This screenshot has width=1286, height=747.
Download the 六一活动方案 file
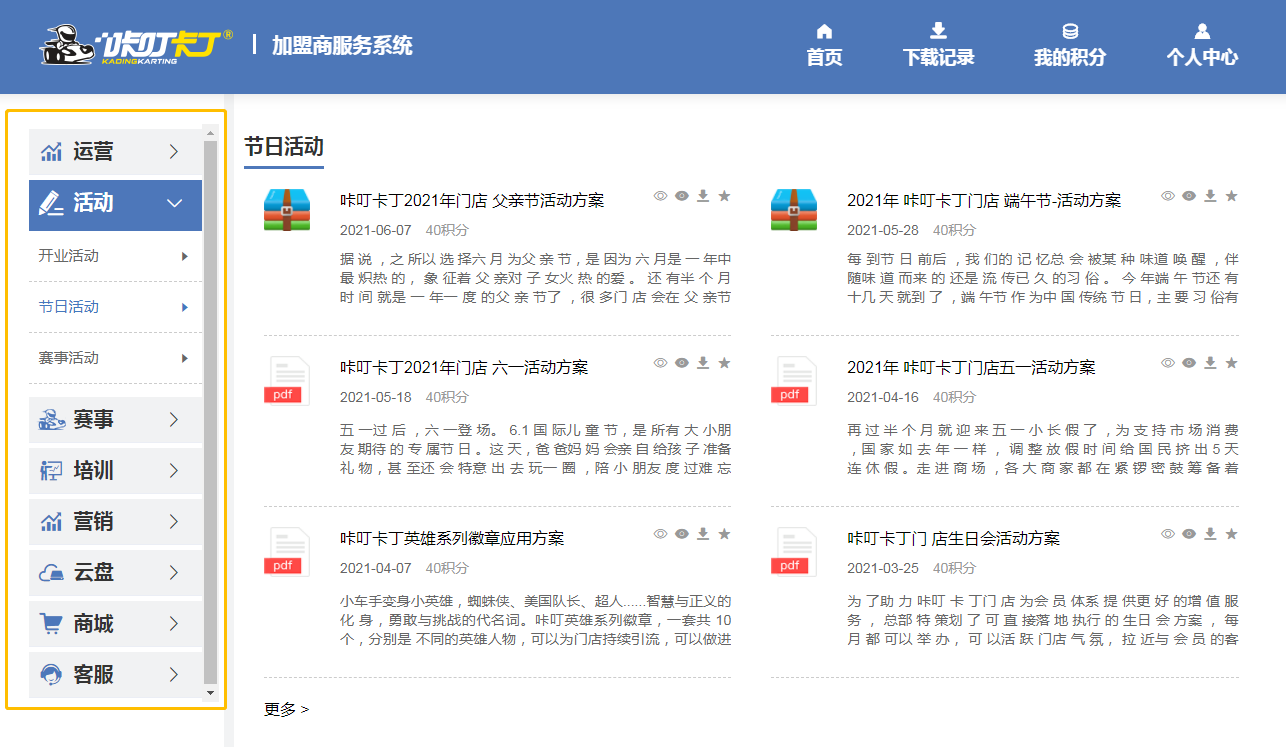click(x=703, y=363)
